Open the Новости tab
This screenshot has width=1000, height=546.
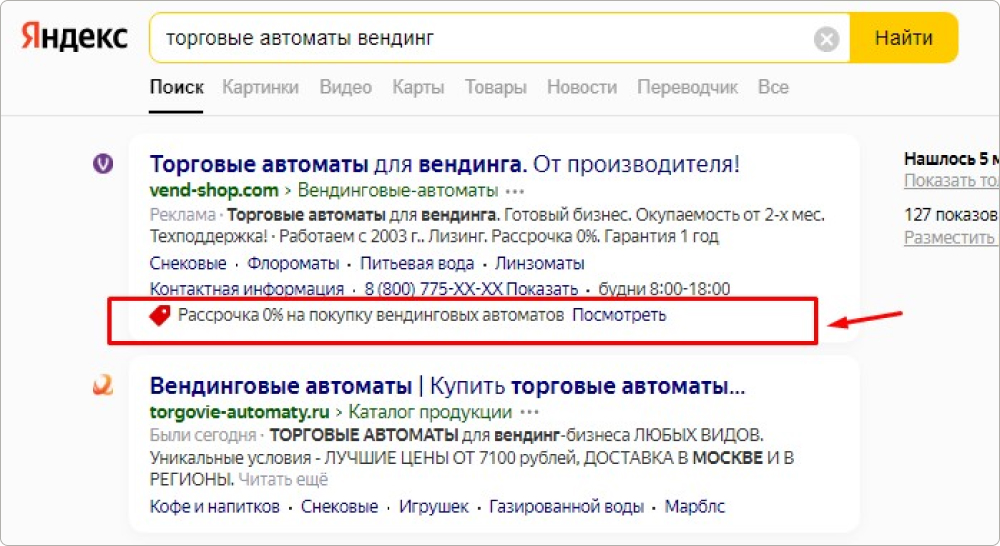[582, 87]
